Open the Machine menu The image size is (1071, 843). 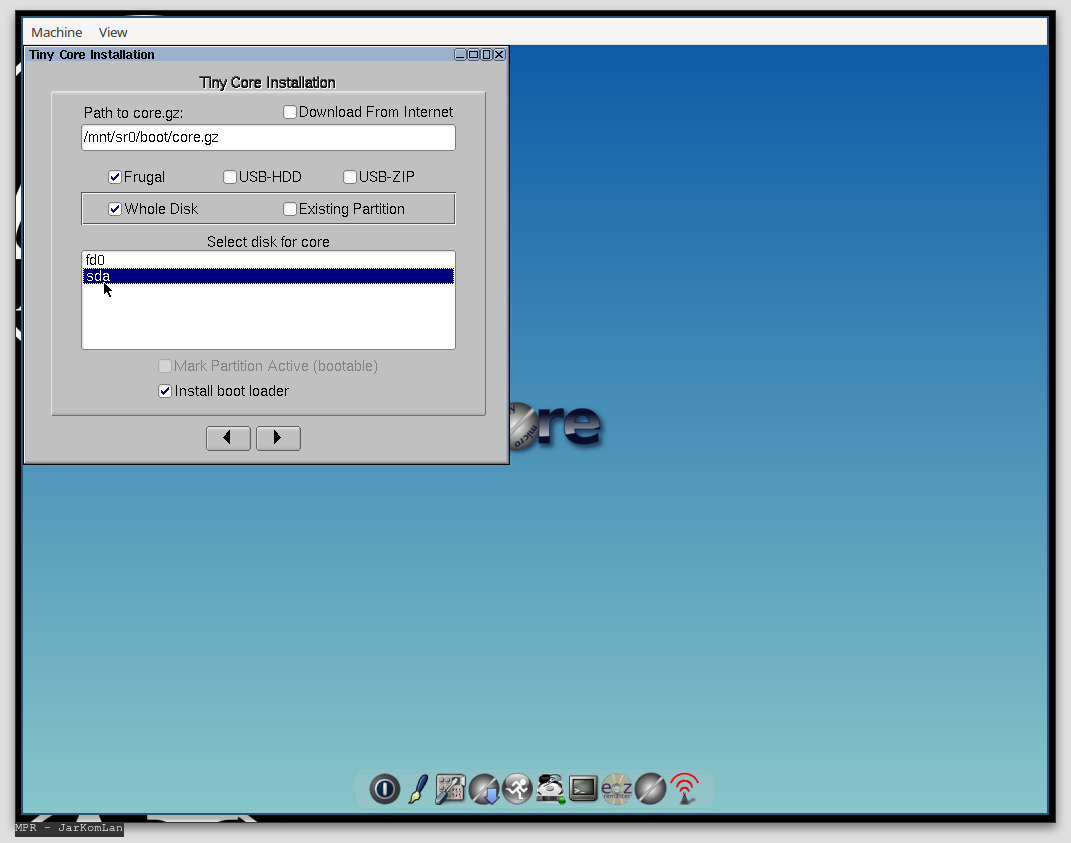tap(56, 32)
